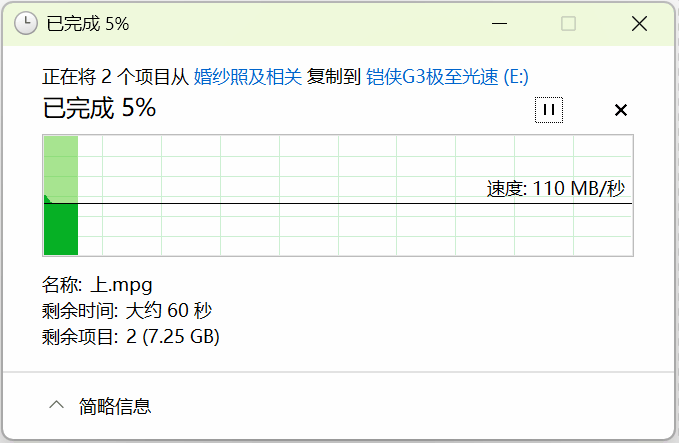The width and height of the screenshot is (679, 443).
Task: Click the remaining time 大约 60 秒 text
Action: (x=169, y=311)
